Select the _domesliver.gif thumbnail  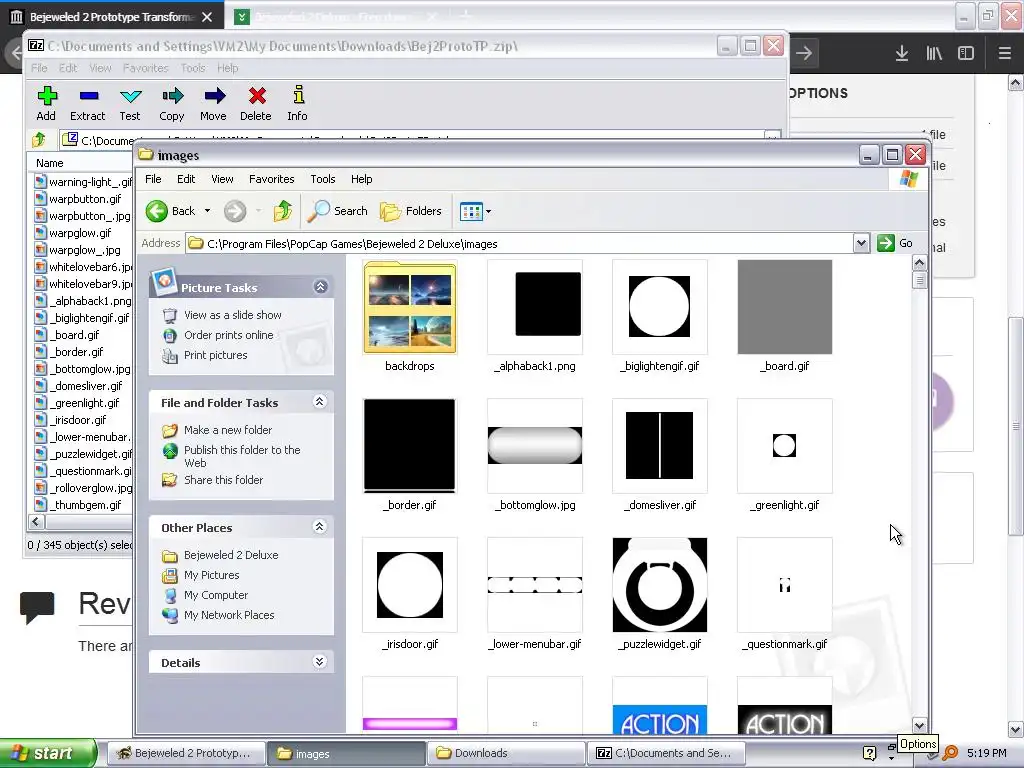tap(660, 445)
